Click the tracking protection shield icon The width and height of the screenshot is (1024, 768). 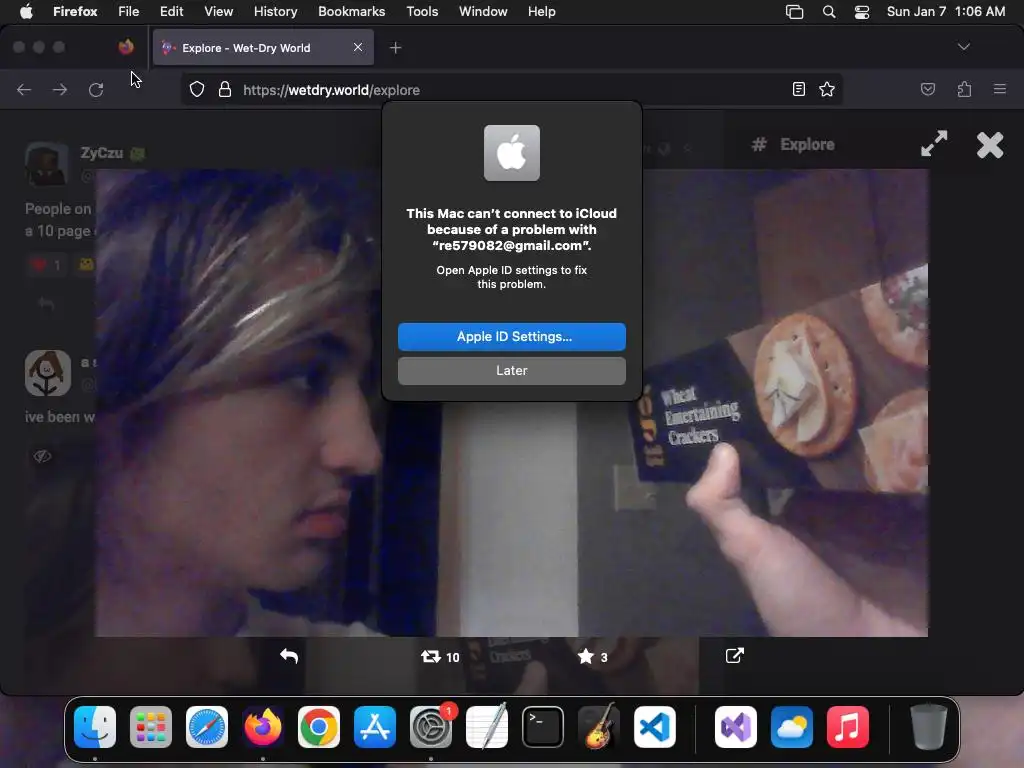(x=197, y=89)
